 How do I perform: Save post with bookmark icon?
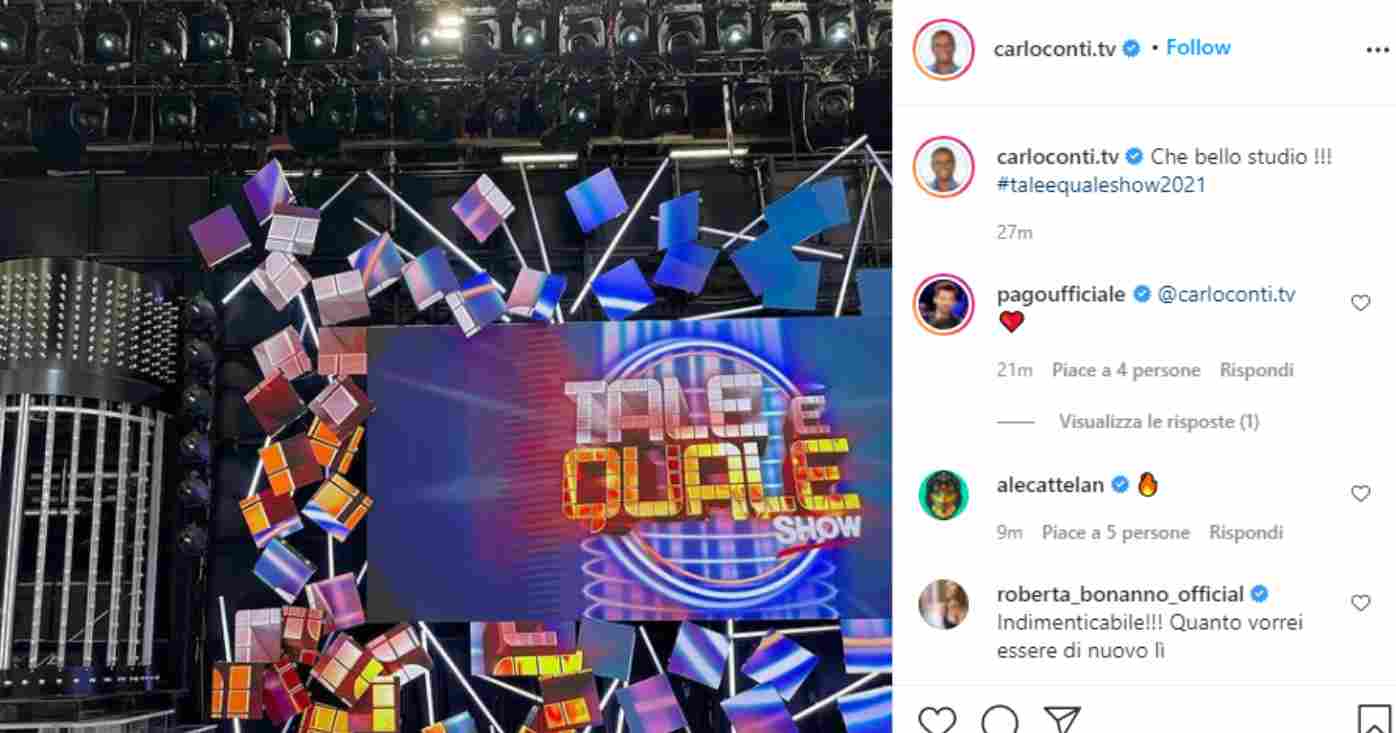1373,719
